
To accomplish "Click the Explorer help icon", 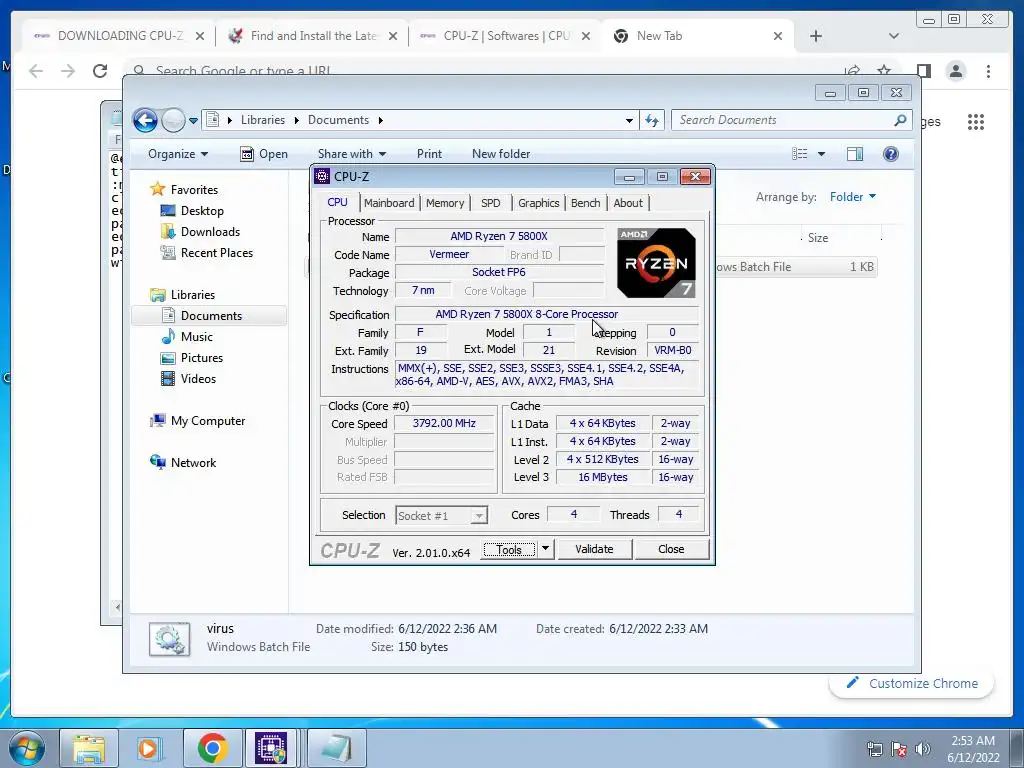I will tap(891, 154).
